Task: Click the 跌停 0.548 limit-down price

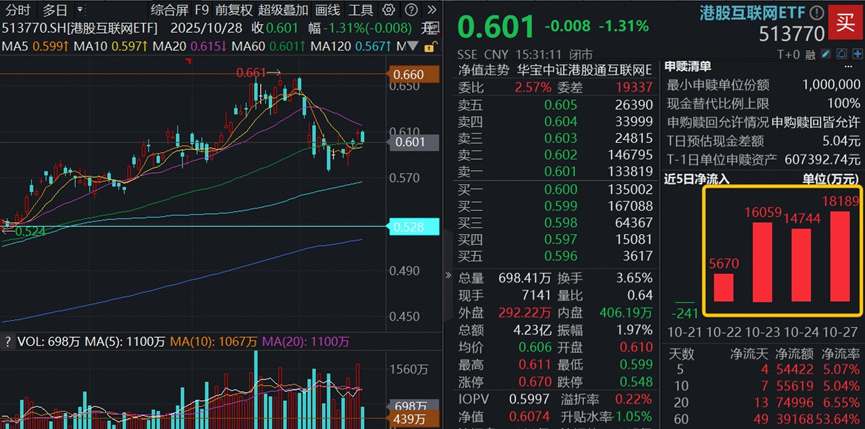Action: (x=636, y=382)
